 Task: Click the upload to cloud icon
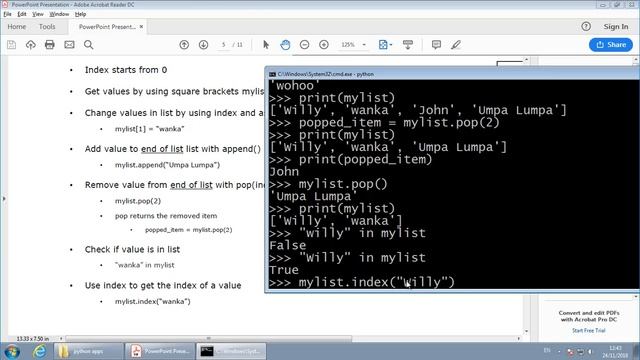tap(31, 44)
